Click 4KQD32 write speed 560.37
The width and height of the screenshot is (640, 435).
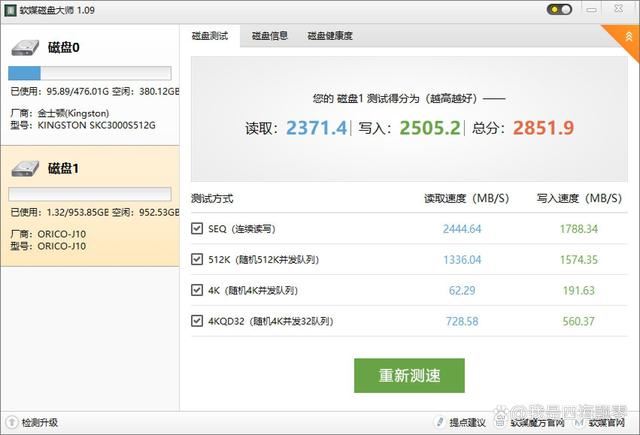579,321
